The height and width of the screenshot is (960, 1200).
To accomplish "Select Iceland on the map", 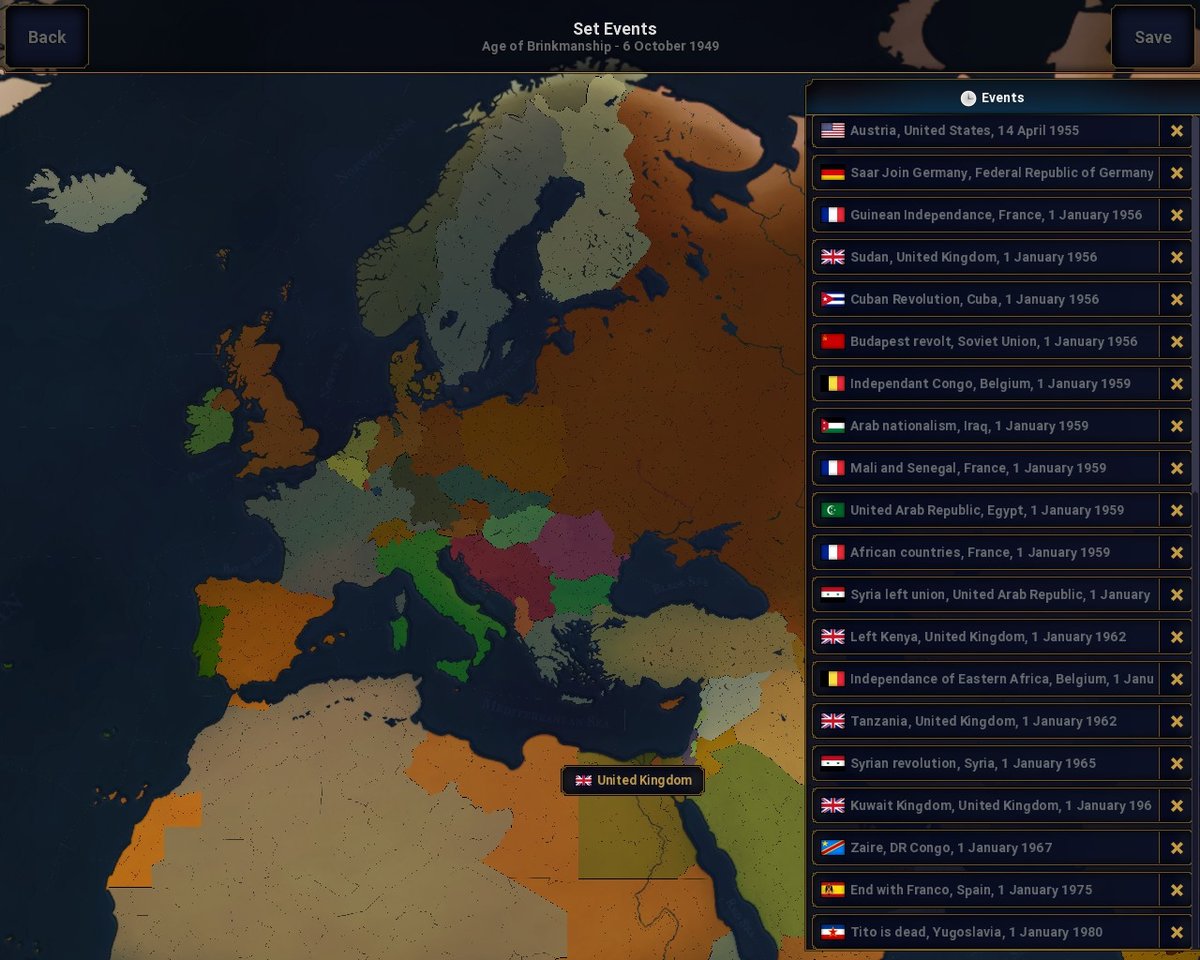I will click(88, 198).
